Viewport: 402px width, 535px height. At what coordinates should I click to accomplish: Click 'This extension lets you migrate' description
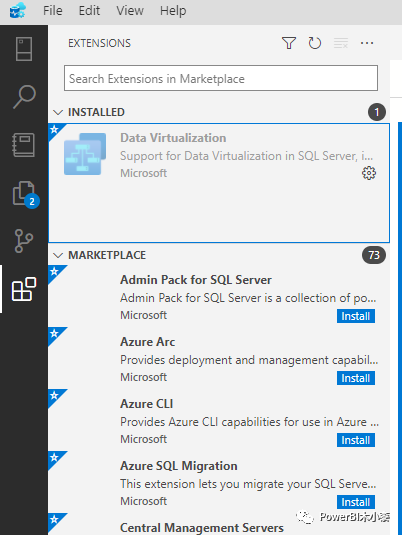[248, 484]
